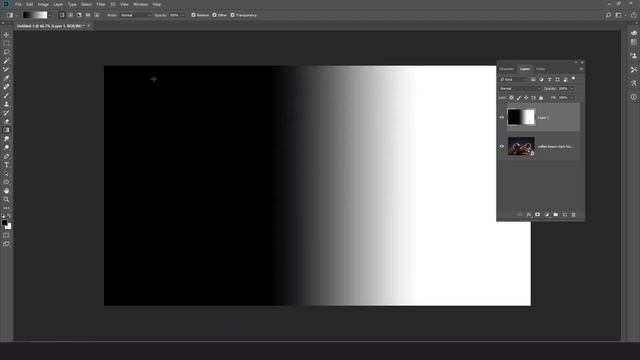Open the search icon in options bar
The image size is (640, 360).
pos(608,15)
